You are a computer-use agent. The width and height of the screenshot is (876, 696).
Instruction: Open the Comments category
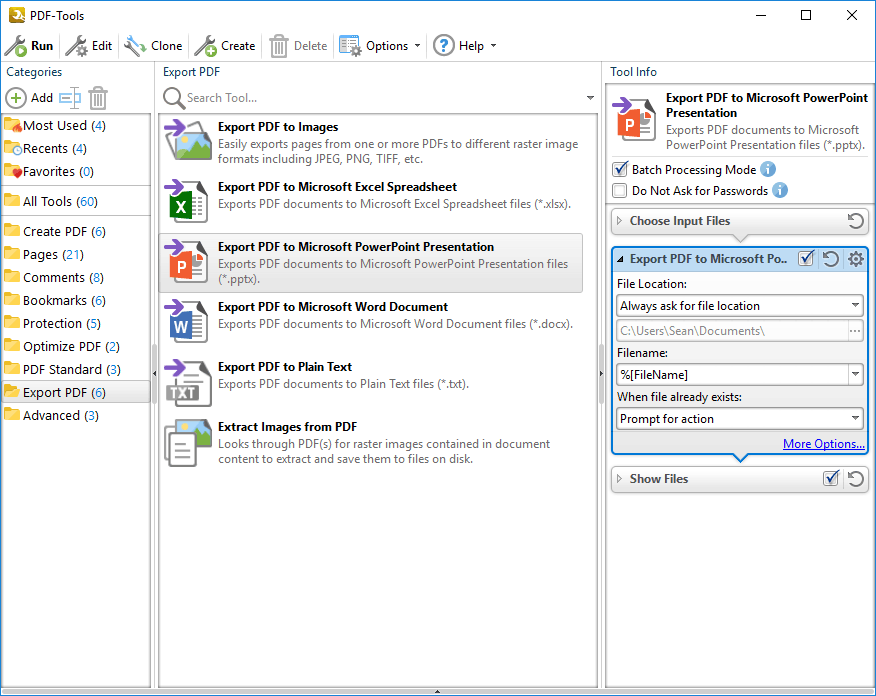76,277
